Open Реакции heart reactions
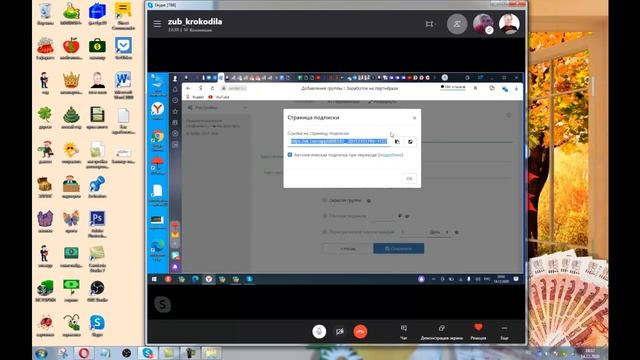 tap(478, 331)
